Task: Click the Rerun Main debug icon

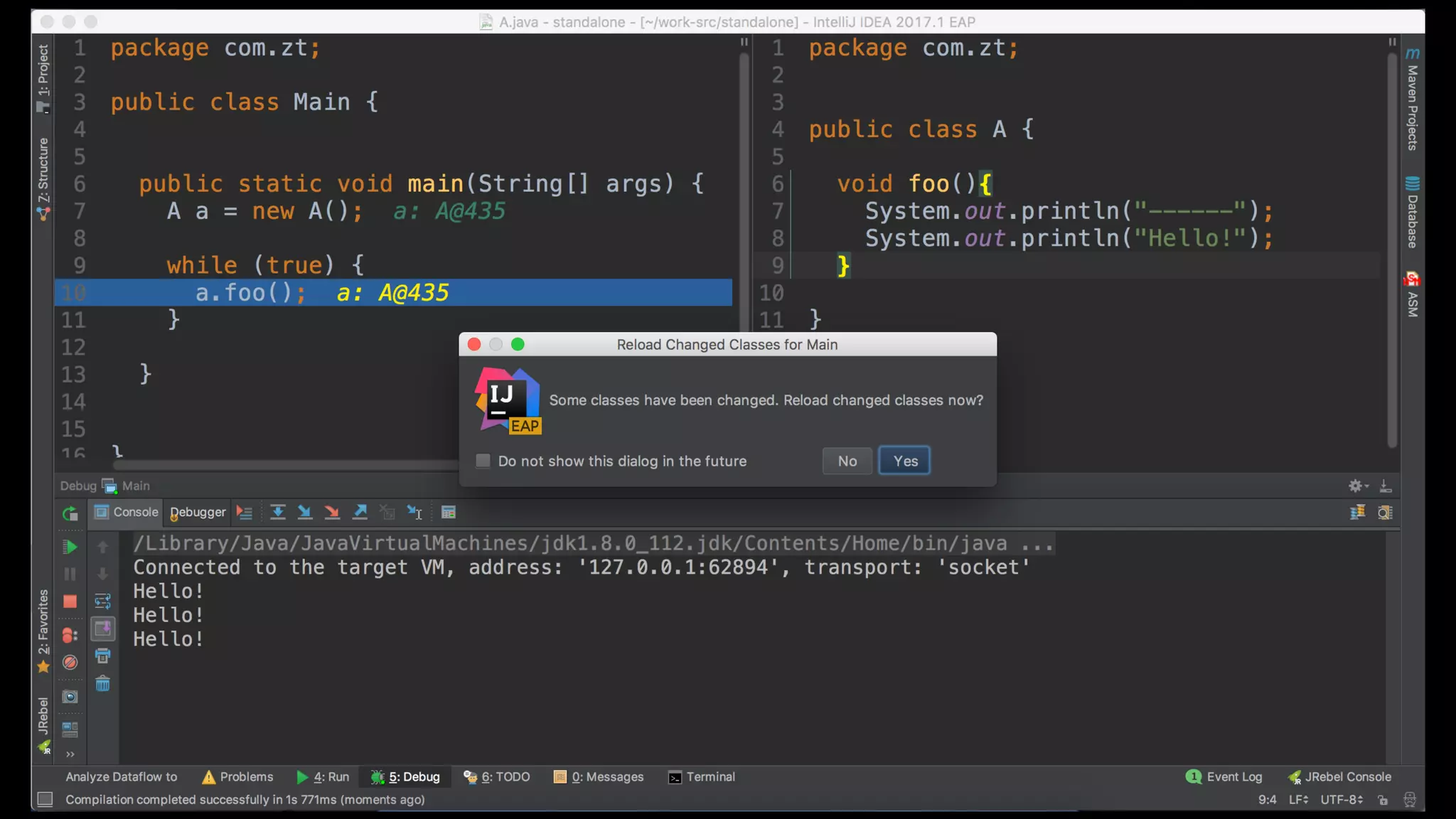Action: pos(70,513)
